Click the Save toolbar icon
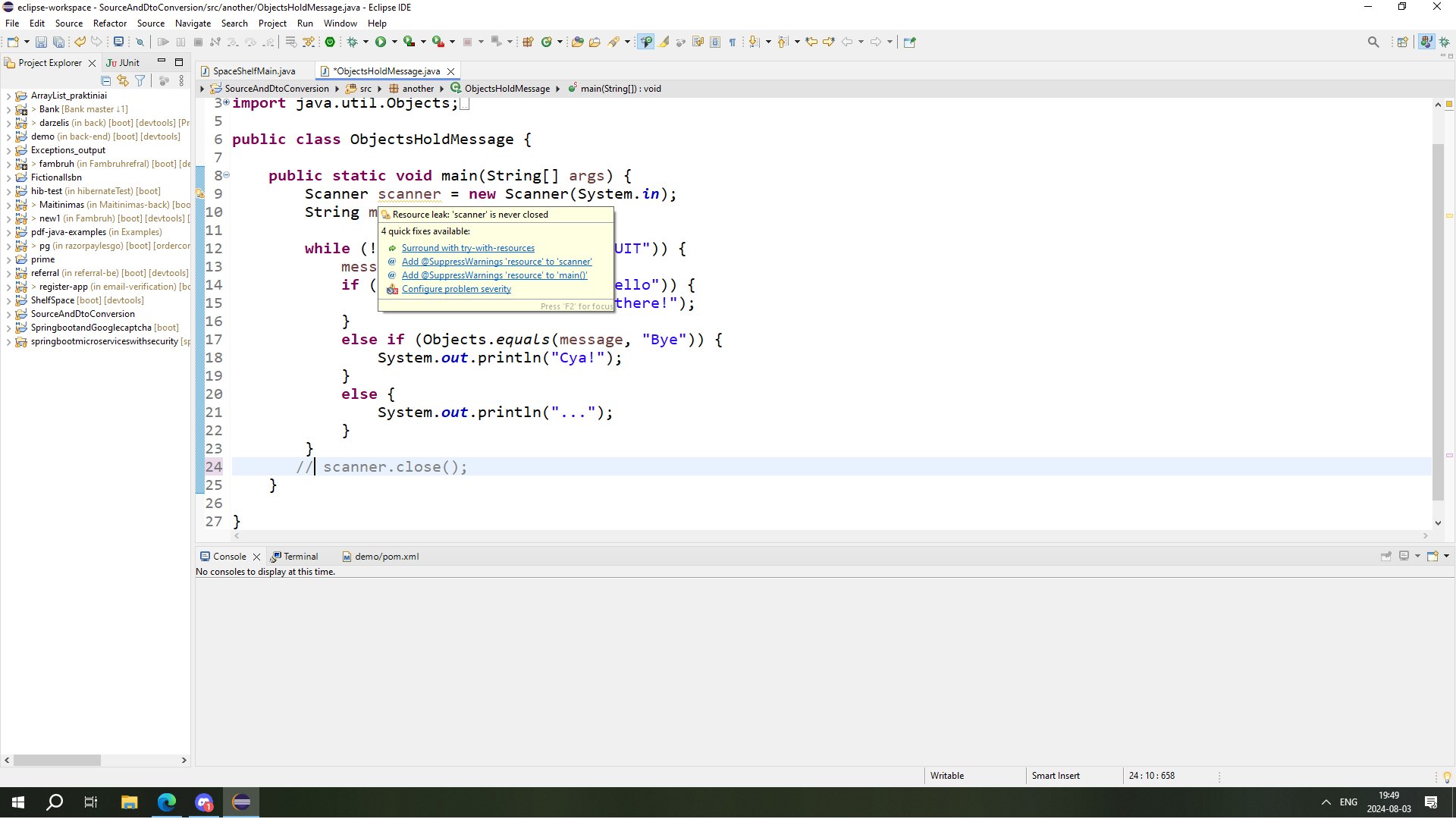The width and height of the screenshot is (1456, 819). pyautogui.click(x=41, y=42)
